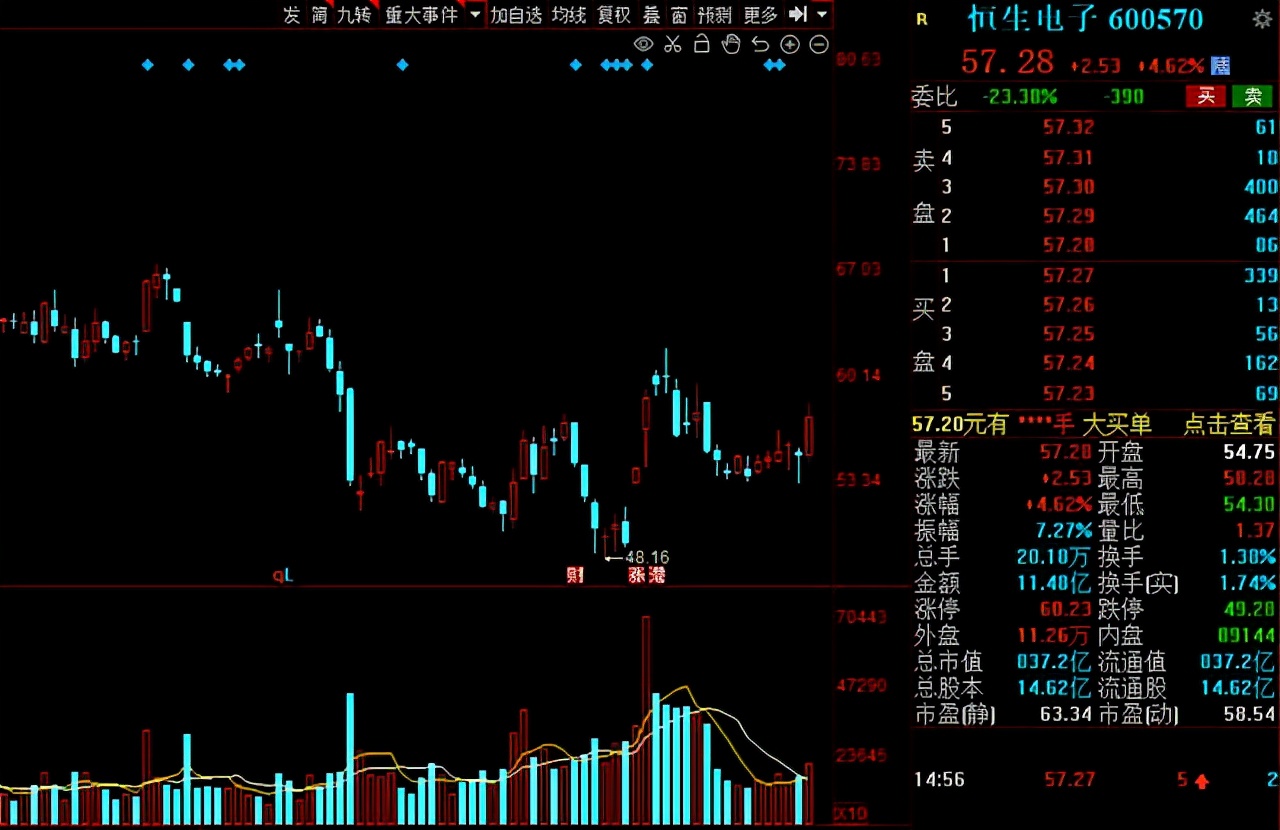Click the 70443 volume axis label

click(861, 618)
